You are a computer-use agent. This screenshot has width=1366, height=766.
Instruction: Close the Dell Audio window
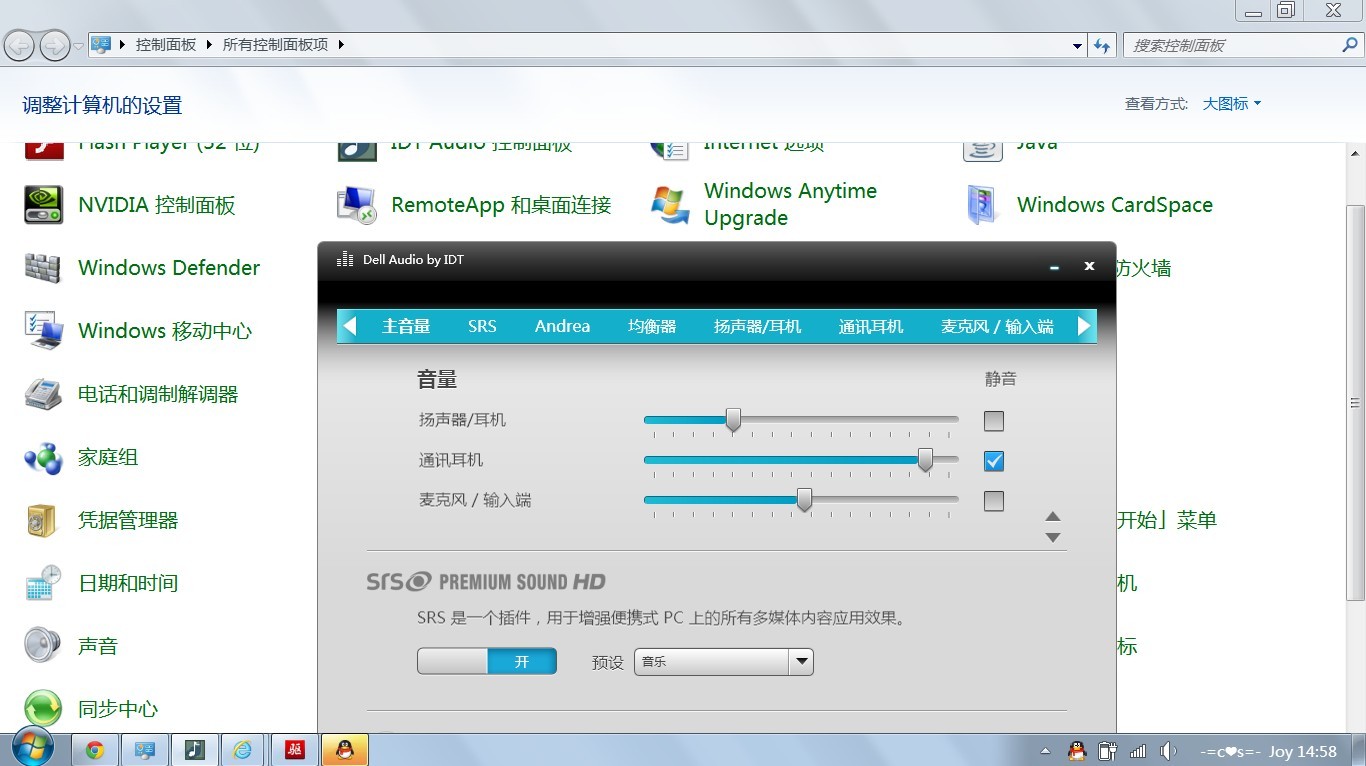click(1089, 266)
